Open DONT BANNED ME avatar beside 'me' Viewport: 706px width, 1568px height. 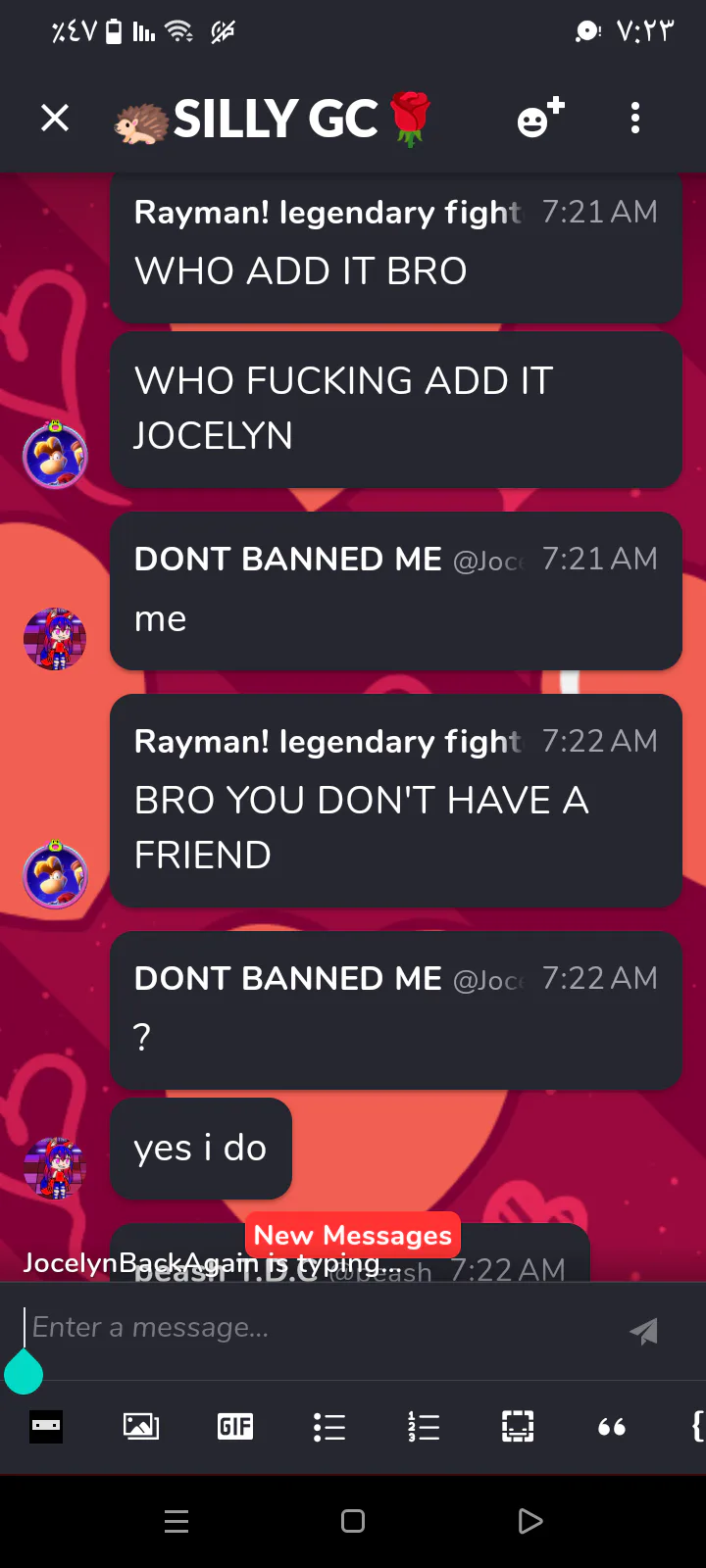55,639
